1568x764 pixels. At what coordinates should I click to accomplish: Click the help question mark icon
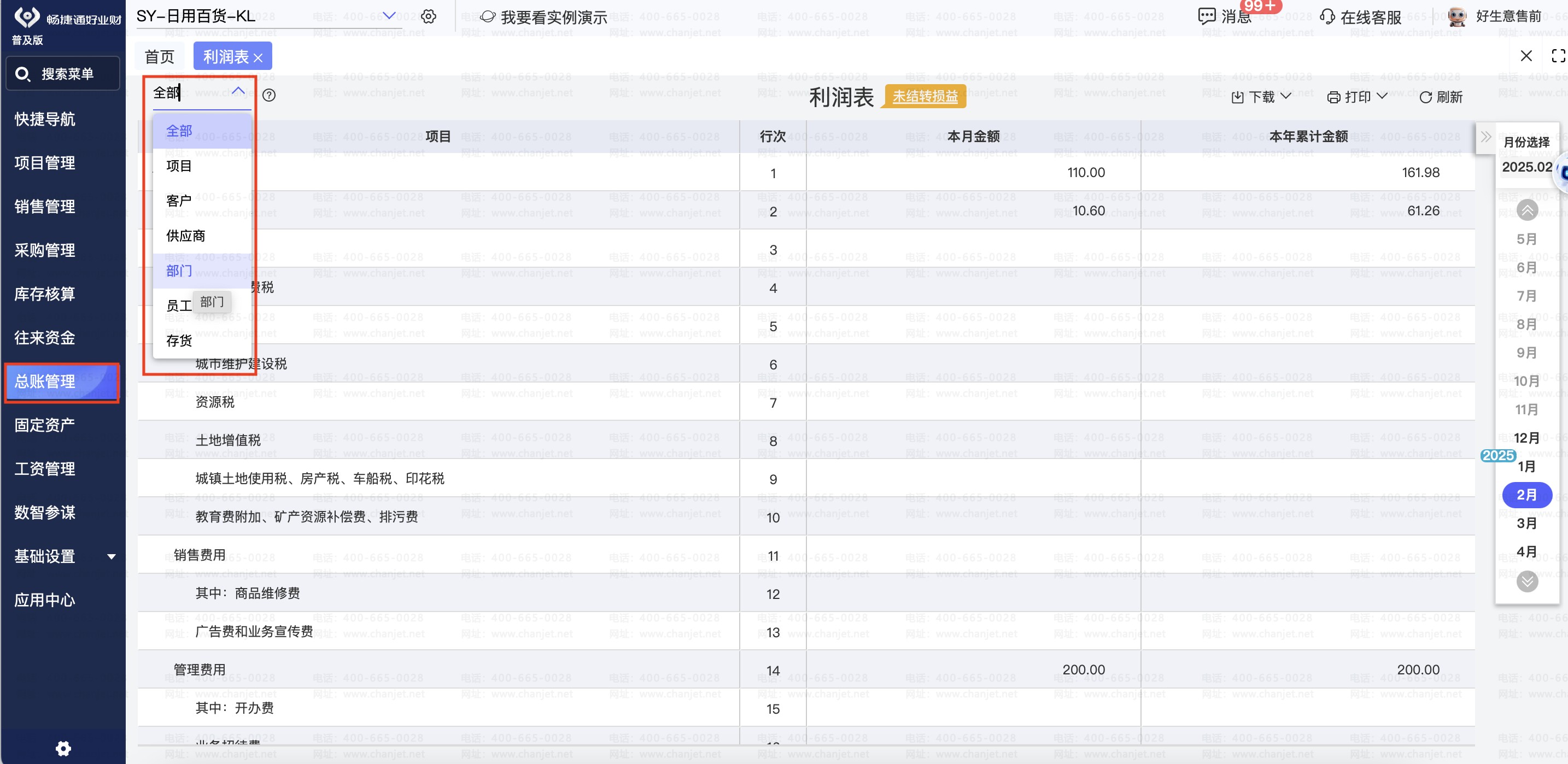[268, 95]
